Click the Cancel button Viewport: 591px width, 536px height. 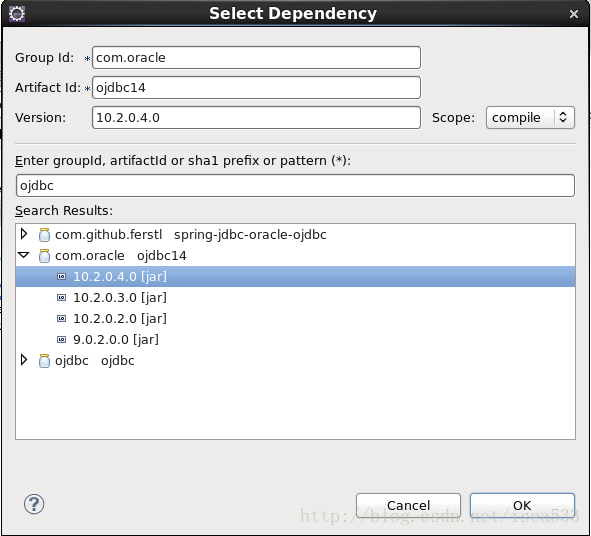[x=408, y=505]
